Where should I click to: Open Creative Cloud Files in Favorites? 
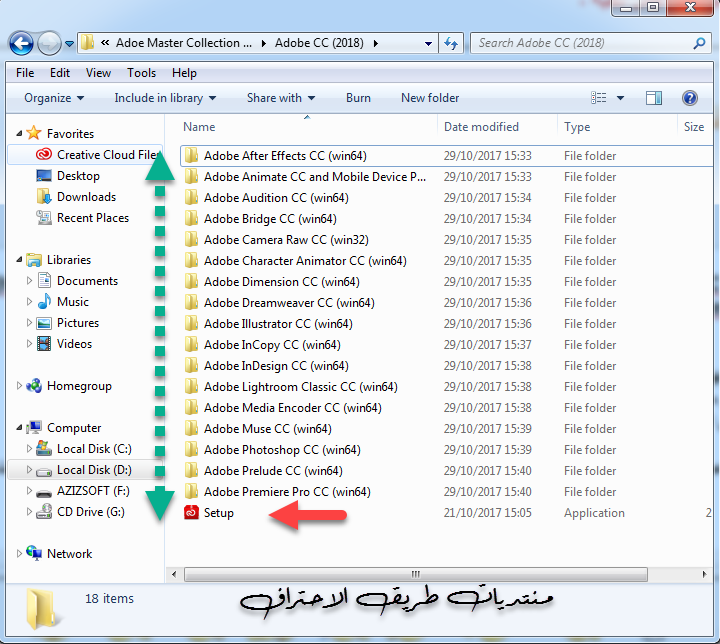pos(106,155)
